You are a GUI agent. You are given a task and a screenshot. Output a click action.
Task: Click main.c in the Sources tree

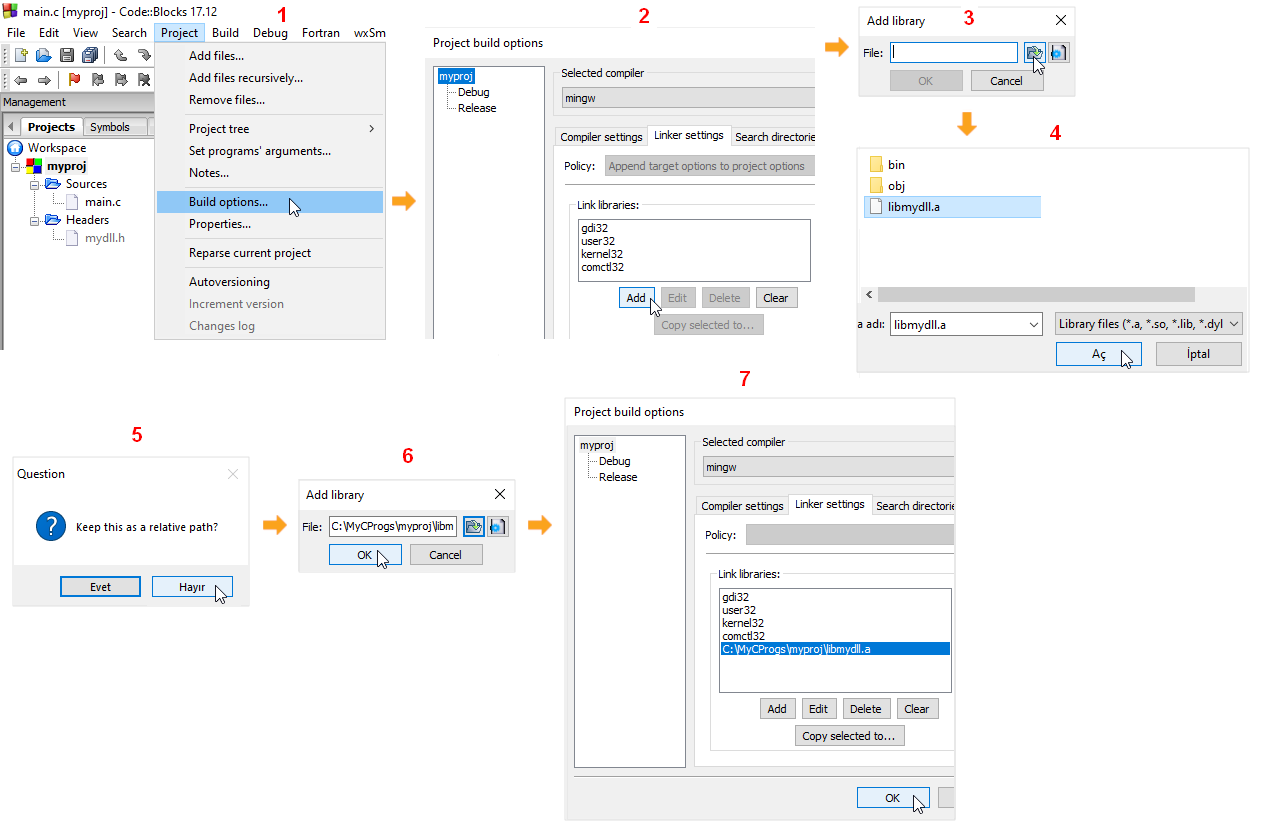[103, 202]
